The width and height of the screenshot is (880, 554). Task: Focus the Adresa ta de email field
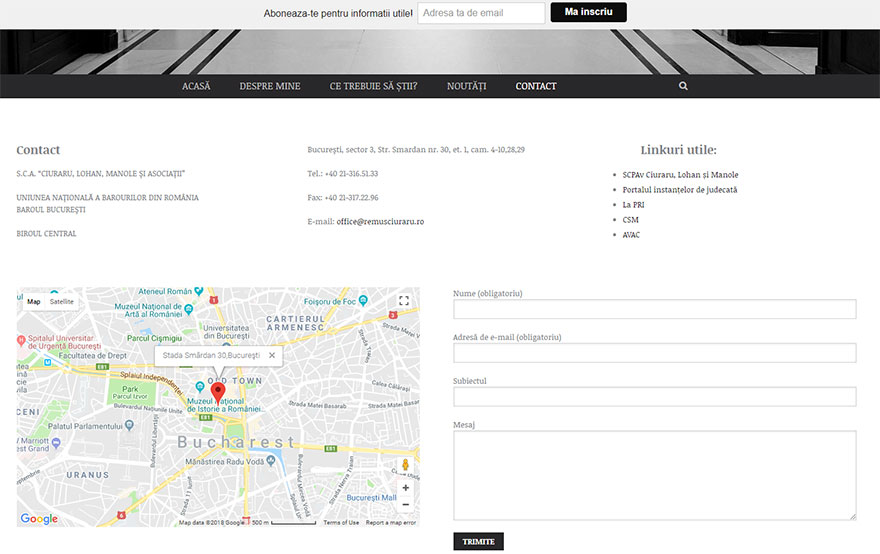click(481, 13)
